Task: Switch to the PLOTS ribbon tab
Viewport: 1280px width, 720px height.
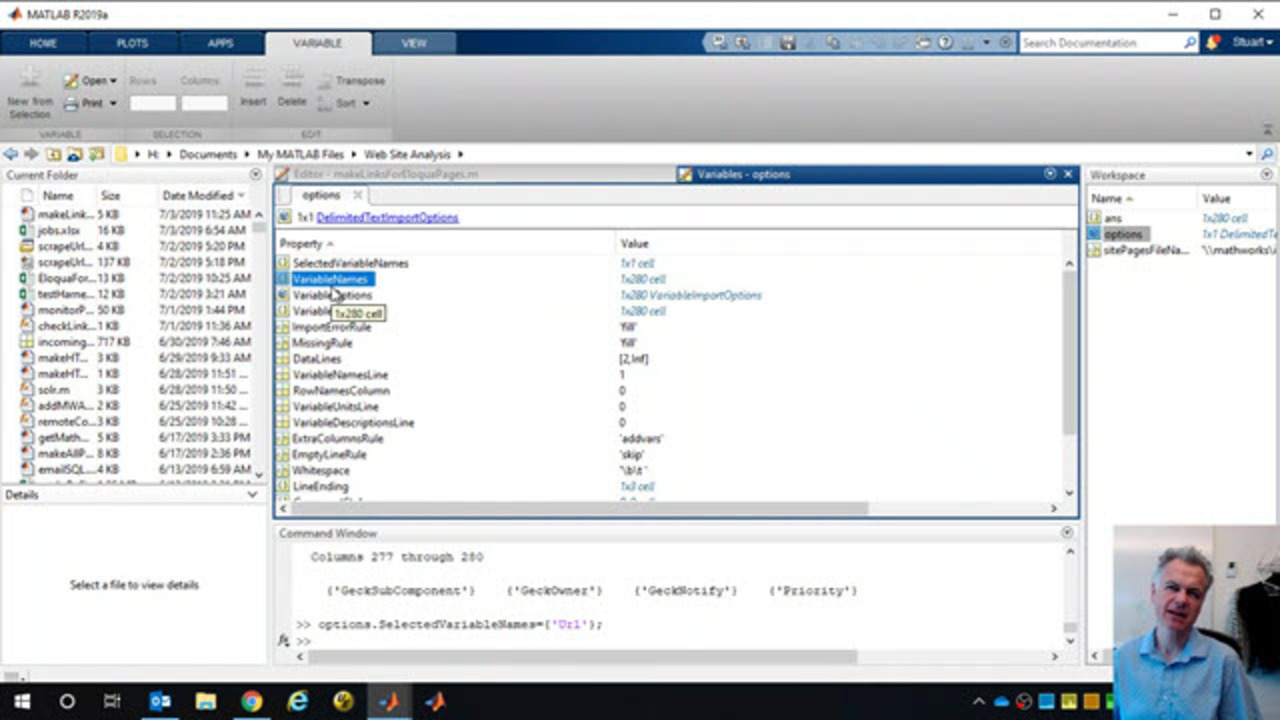Action: pos(132,43)
